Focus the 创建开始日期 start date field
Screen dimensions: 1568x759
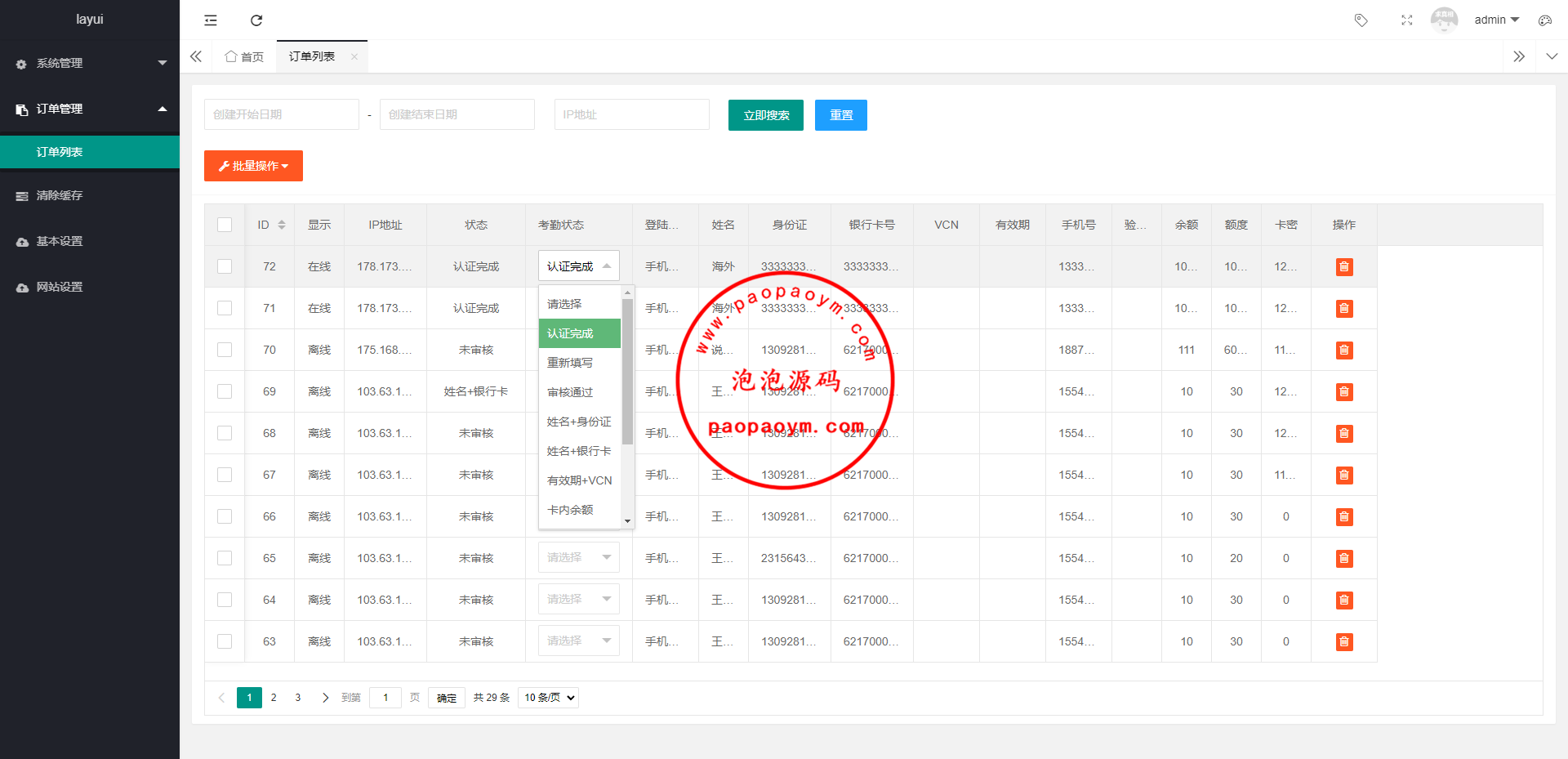(281, 114)
